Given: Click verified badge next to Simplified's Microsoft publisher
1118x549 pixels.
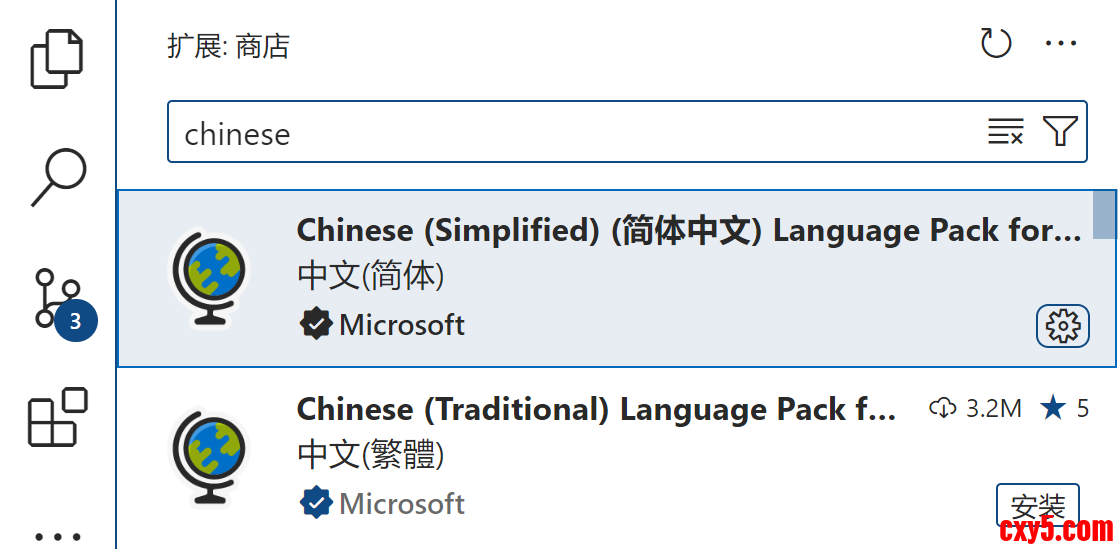Looking at the screenshot, I should tap(315, 324).
